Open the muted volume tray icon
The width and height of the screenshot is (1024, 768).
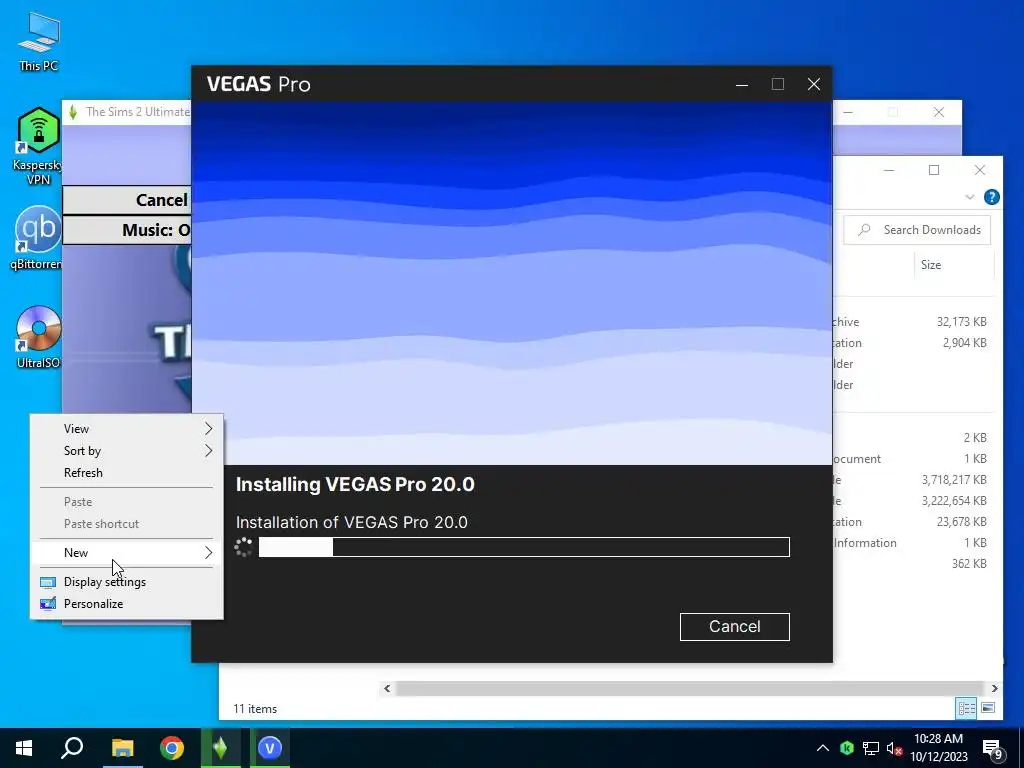pyautogui.click(x=894, y=748)
